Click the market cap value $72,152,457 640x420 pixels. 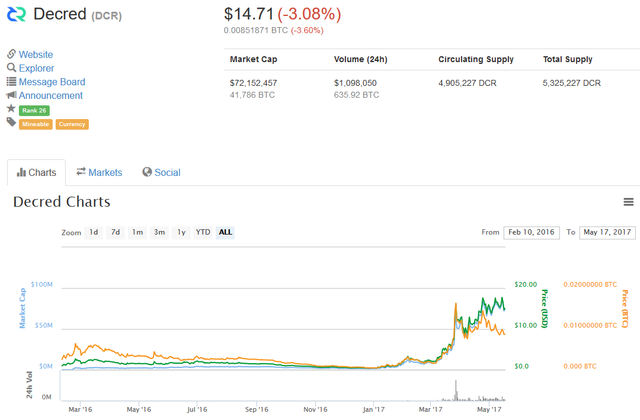(253, 83)
